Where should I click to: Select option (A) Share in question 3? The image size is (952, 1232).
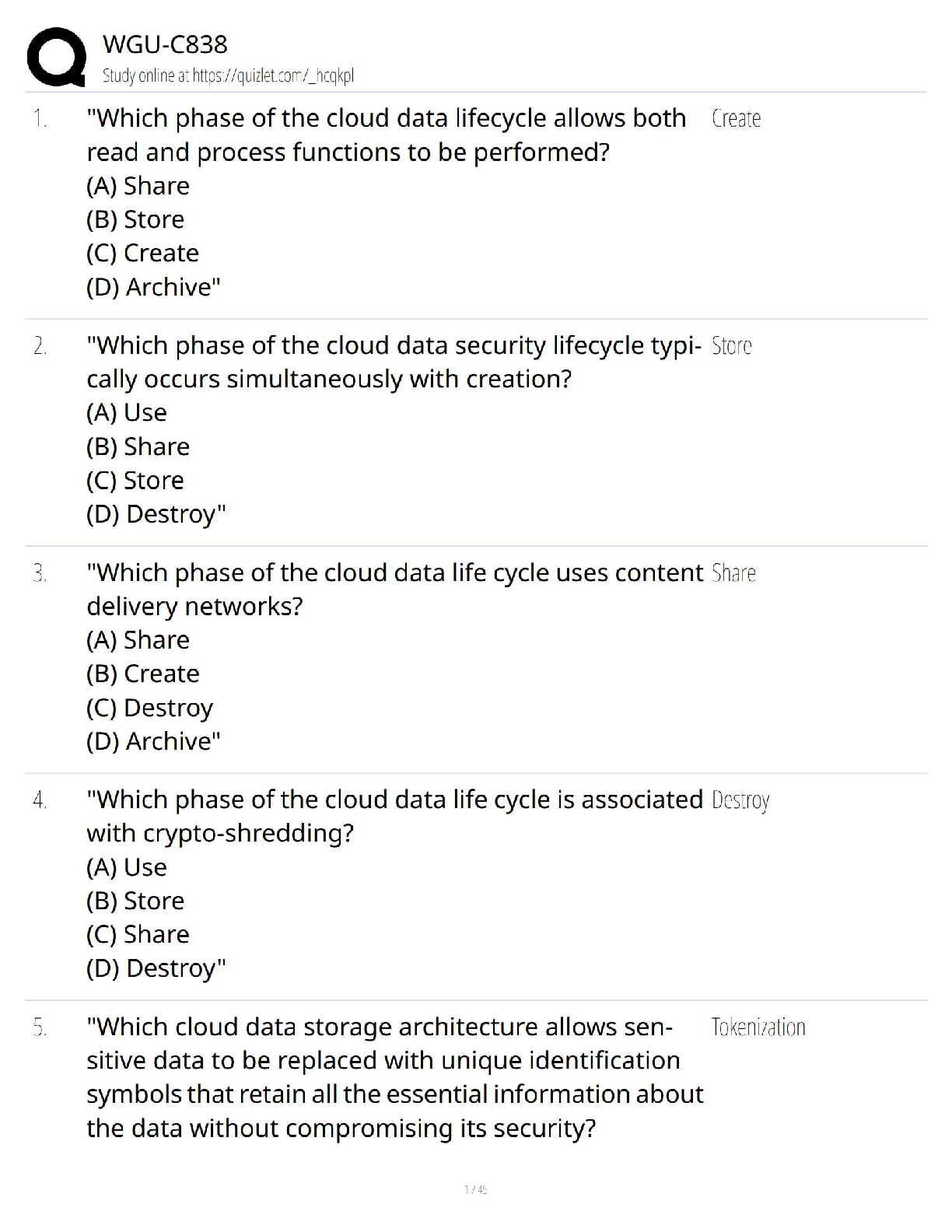pos(138,639)
